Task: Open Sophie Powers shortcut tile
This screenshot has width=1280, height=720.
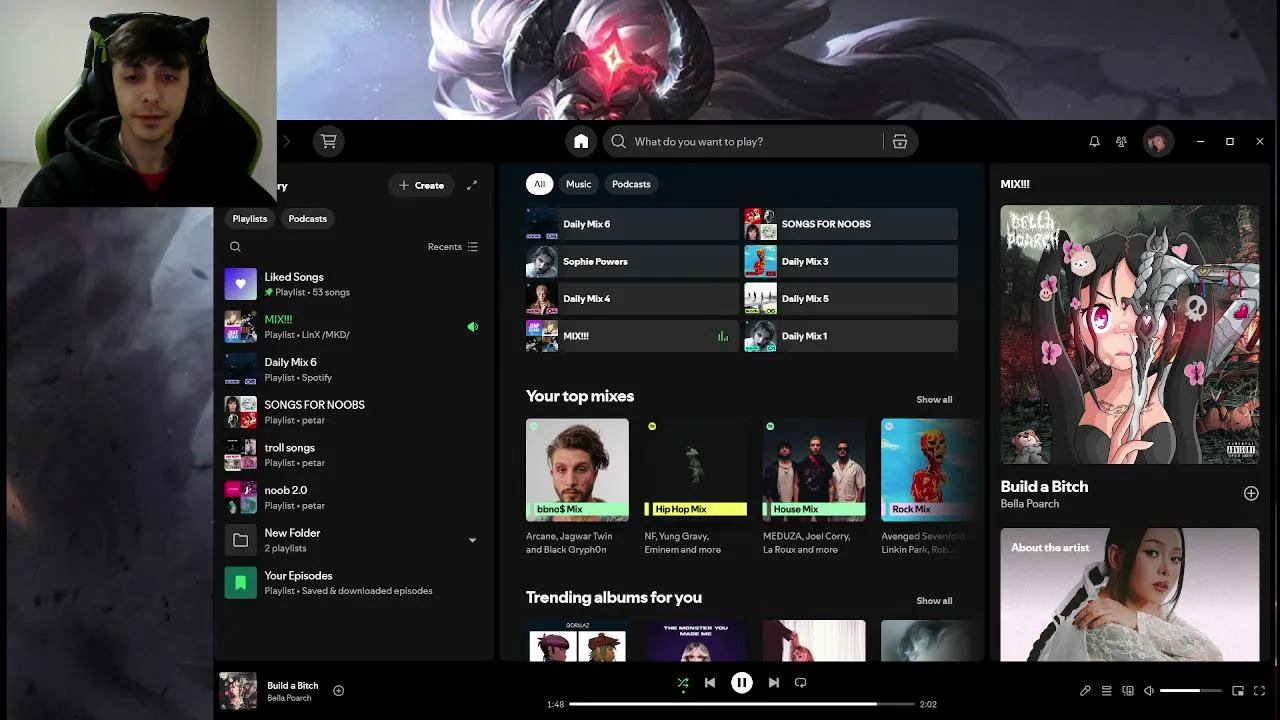Action: (x=632, y=261)
